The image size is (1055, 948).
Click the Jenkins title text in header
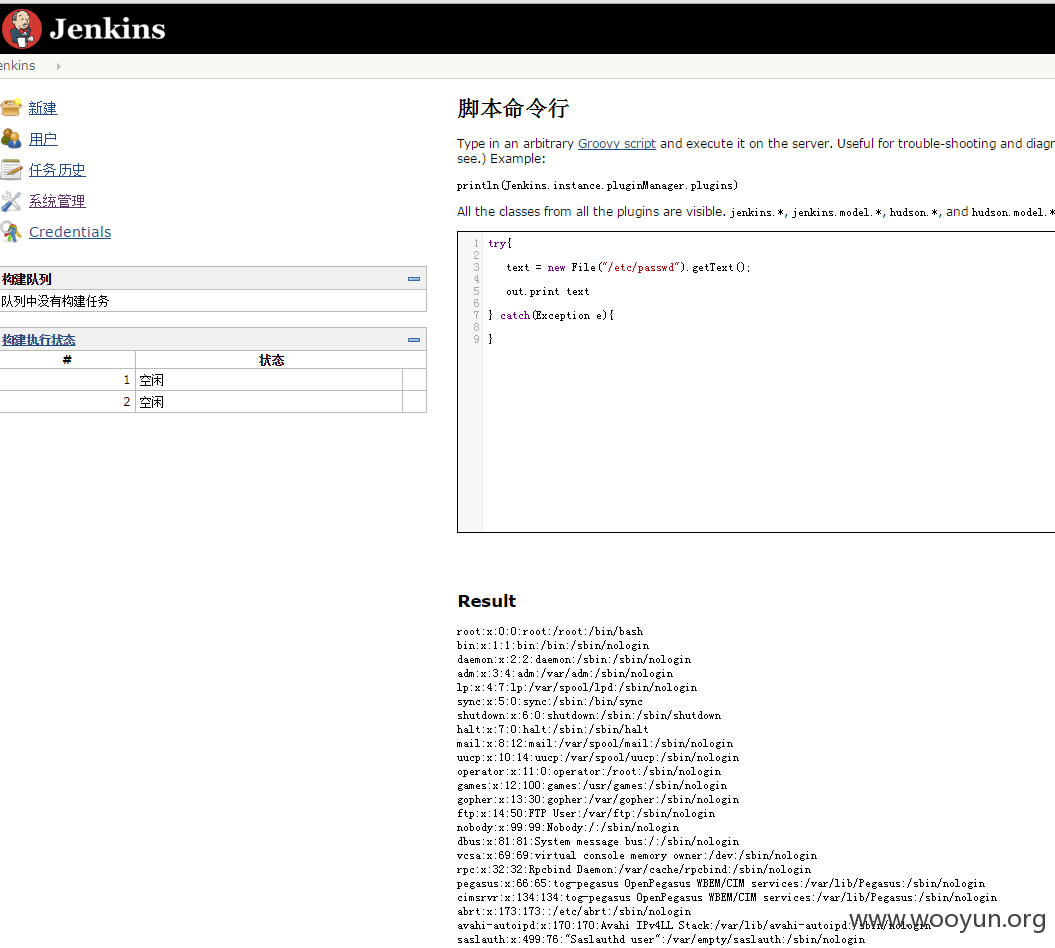click(x=108, y=29)
